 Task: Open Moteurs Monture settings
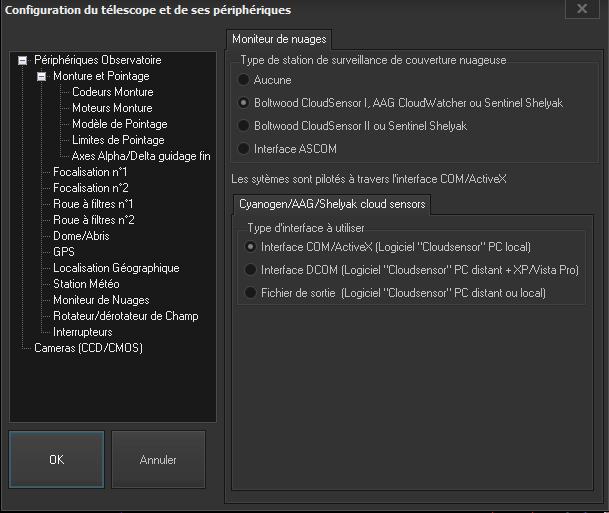[112, 108]
